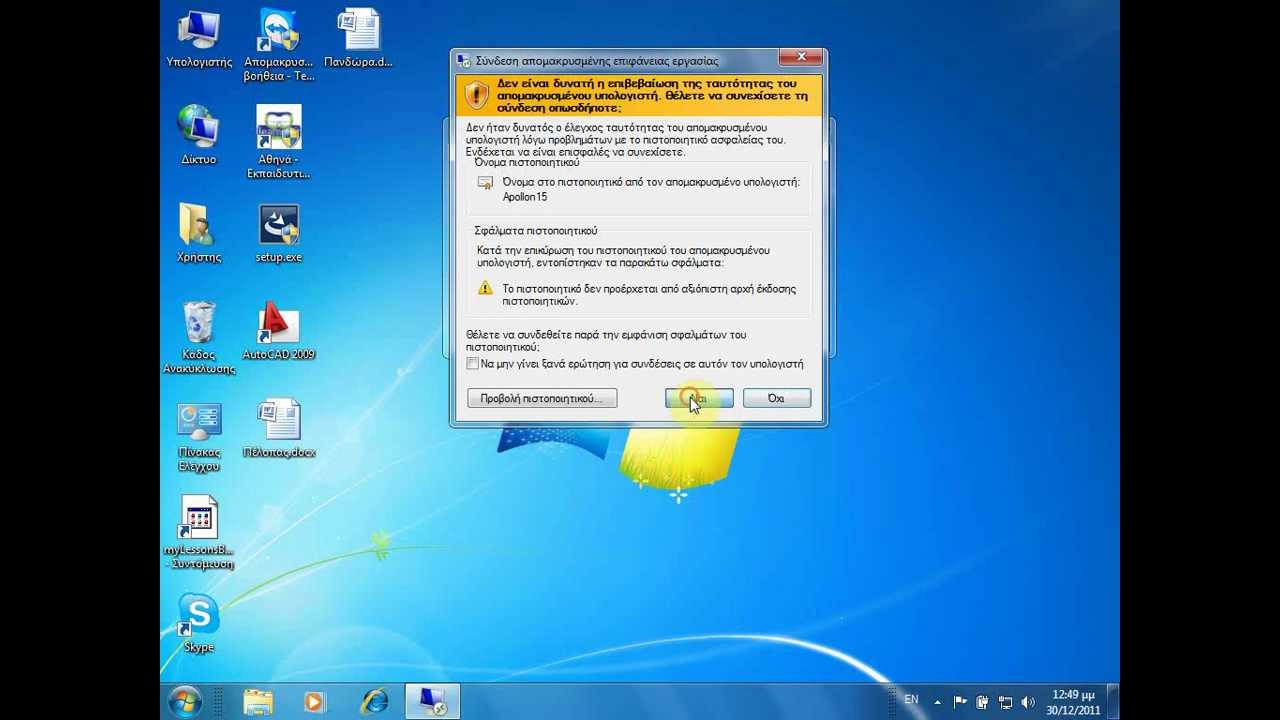Tick the don't ask again checkbox
This screenshot has width=1280, height=720.
coord(472,364)
